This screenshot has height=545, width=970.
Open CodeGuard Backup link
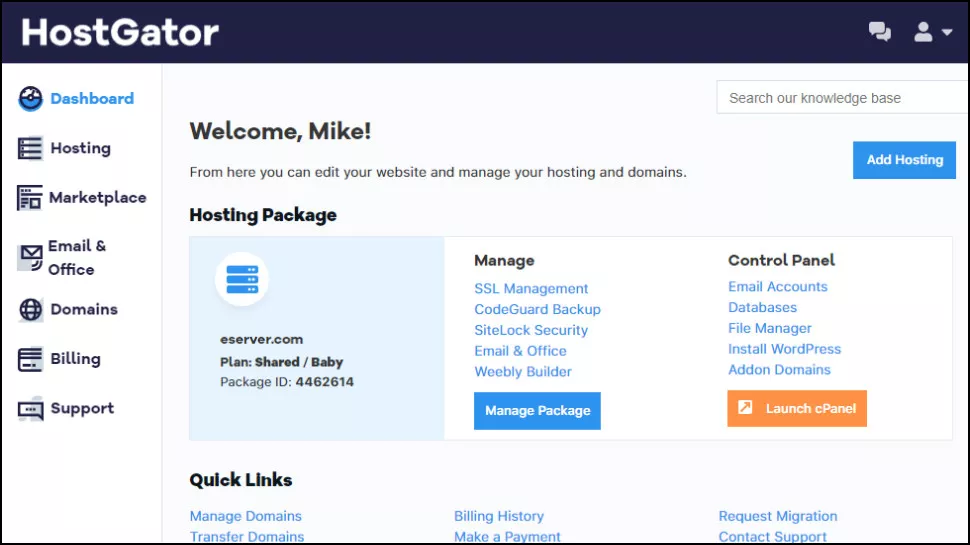pos(537,309)
